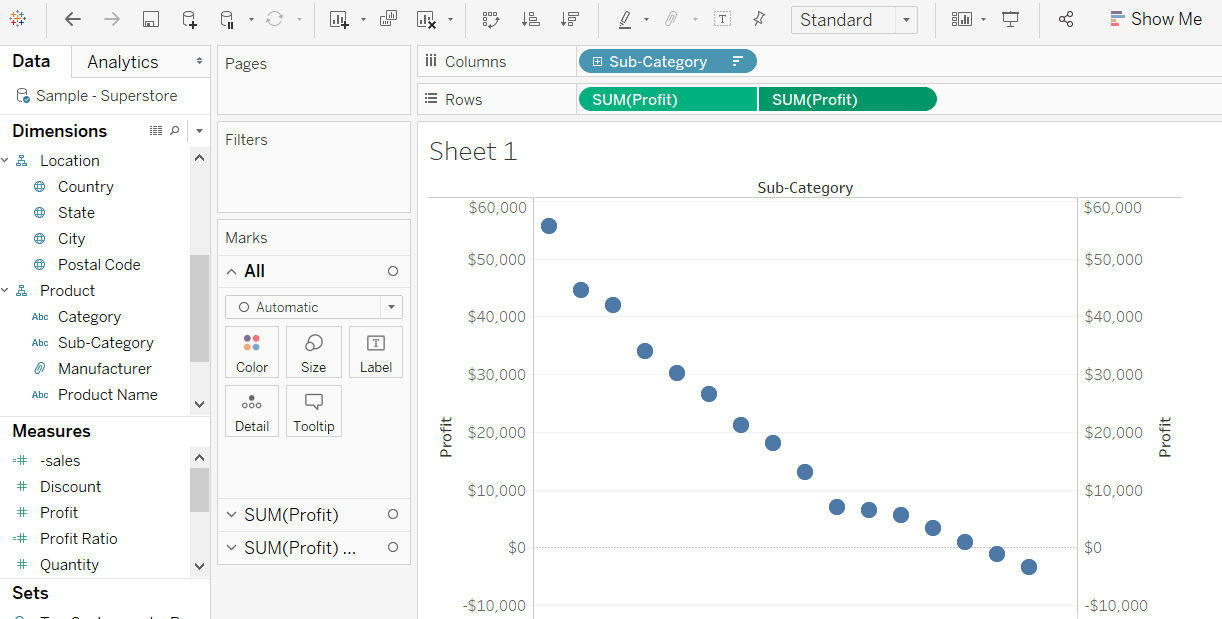Screen dimensions: 1222x619
Task: Click the highlight pen icon
Action: point(625,19)
